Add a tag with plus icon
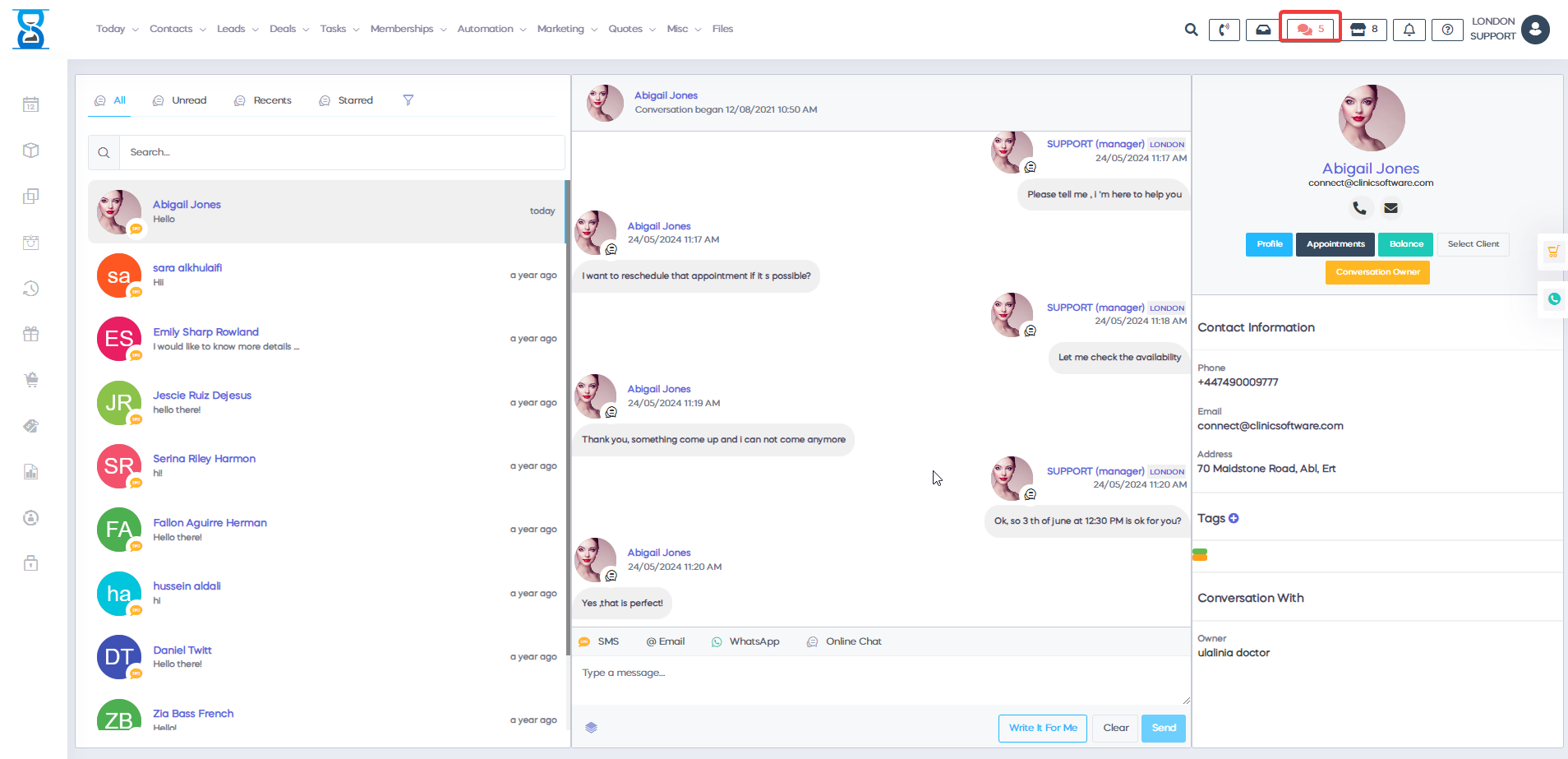Viewport: 1568px width, 759px height. pos(1234,518)
